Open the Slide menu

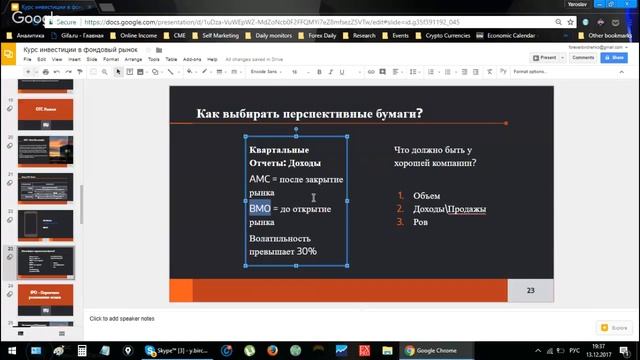[92, 60]
